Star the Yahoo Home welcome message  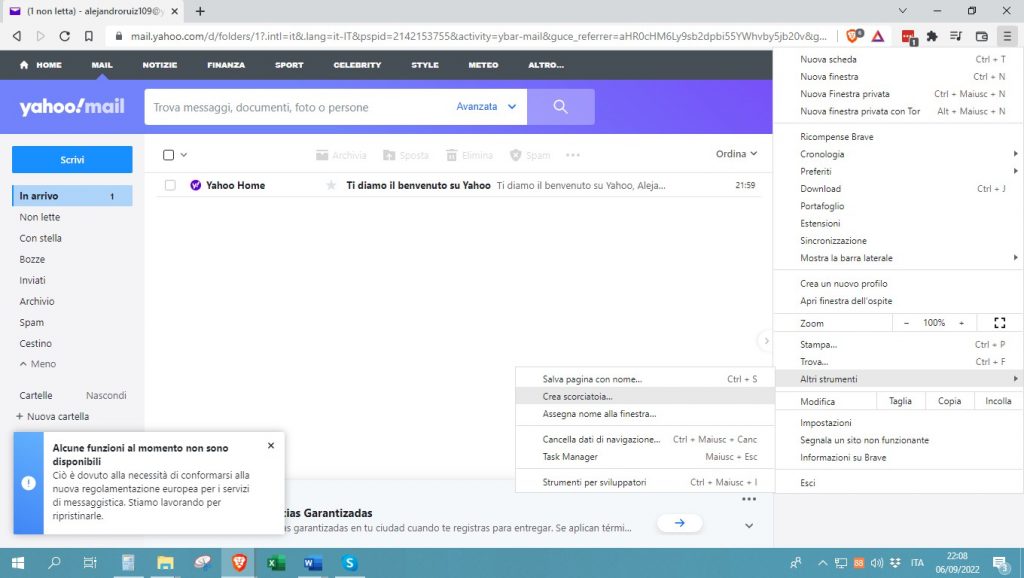pyautogui.click(x=331, y=186)
